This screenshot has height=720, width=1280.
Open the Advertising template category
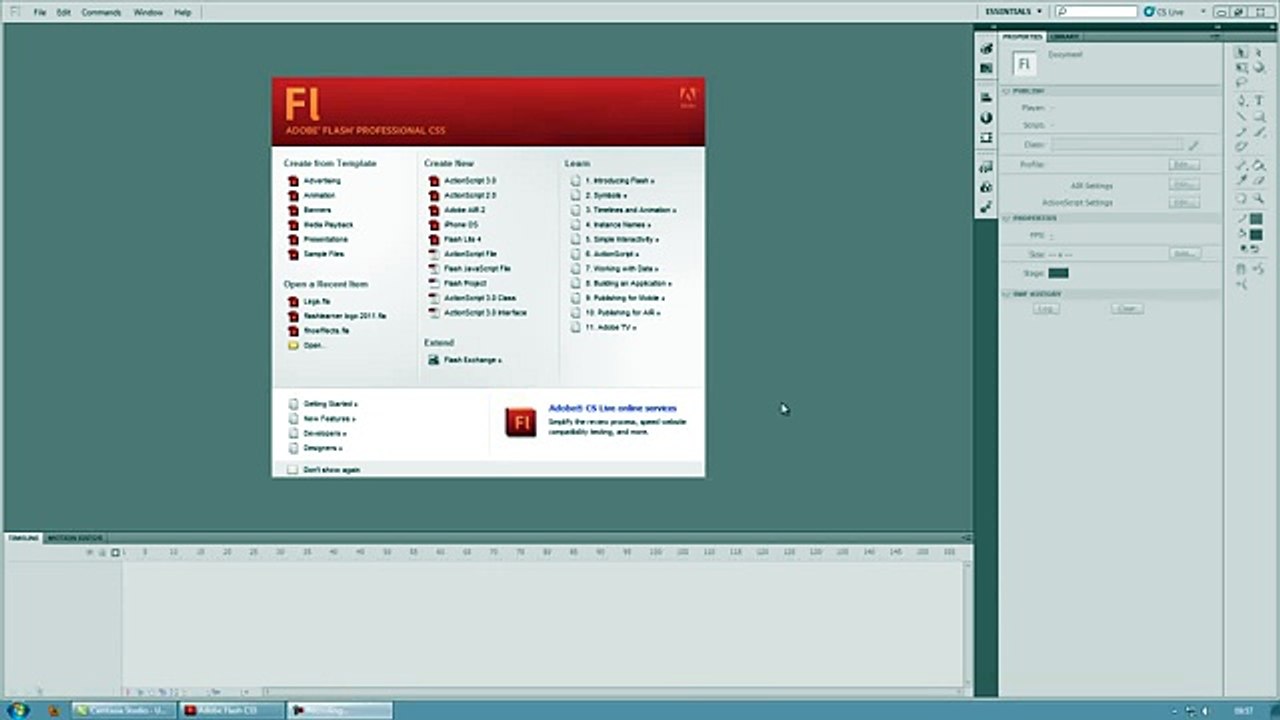(322, 181)
